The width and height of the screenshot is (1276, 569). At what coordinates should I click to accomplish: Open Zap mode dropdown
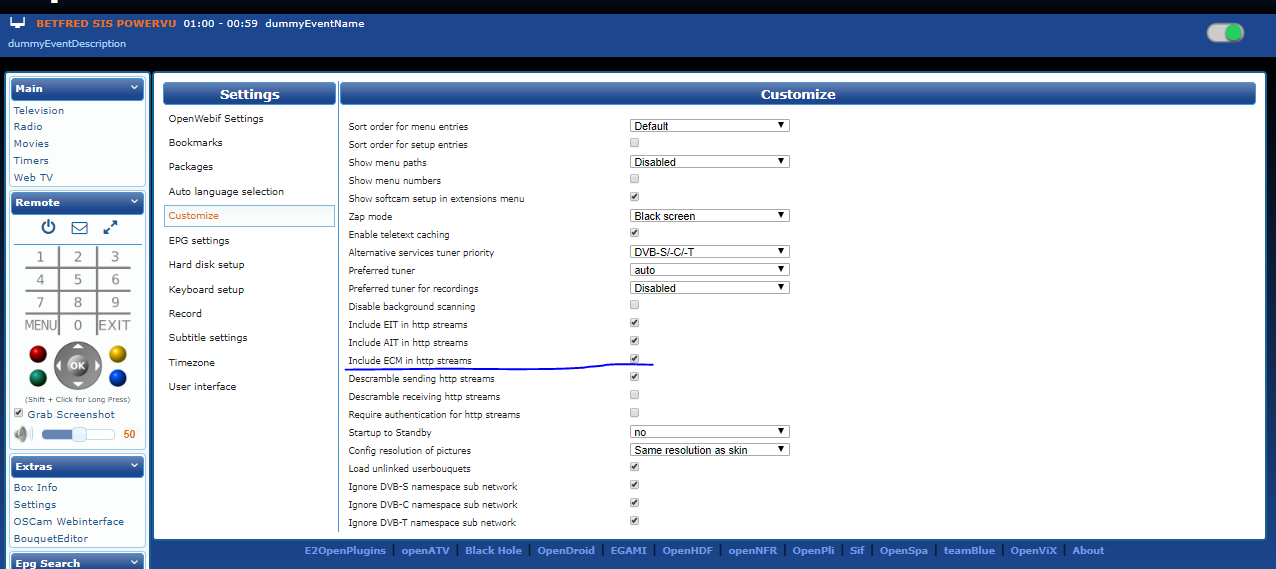point(710,216)
